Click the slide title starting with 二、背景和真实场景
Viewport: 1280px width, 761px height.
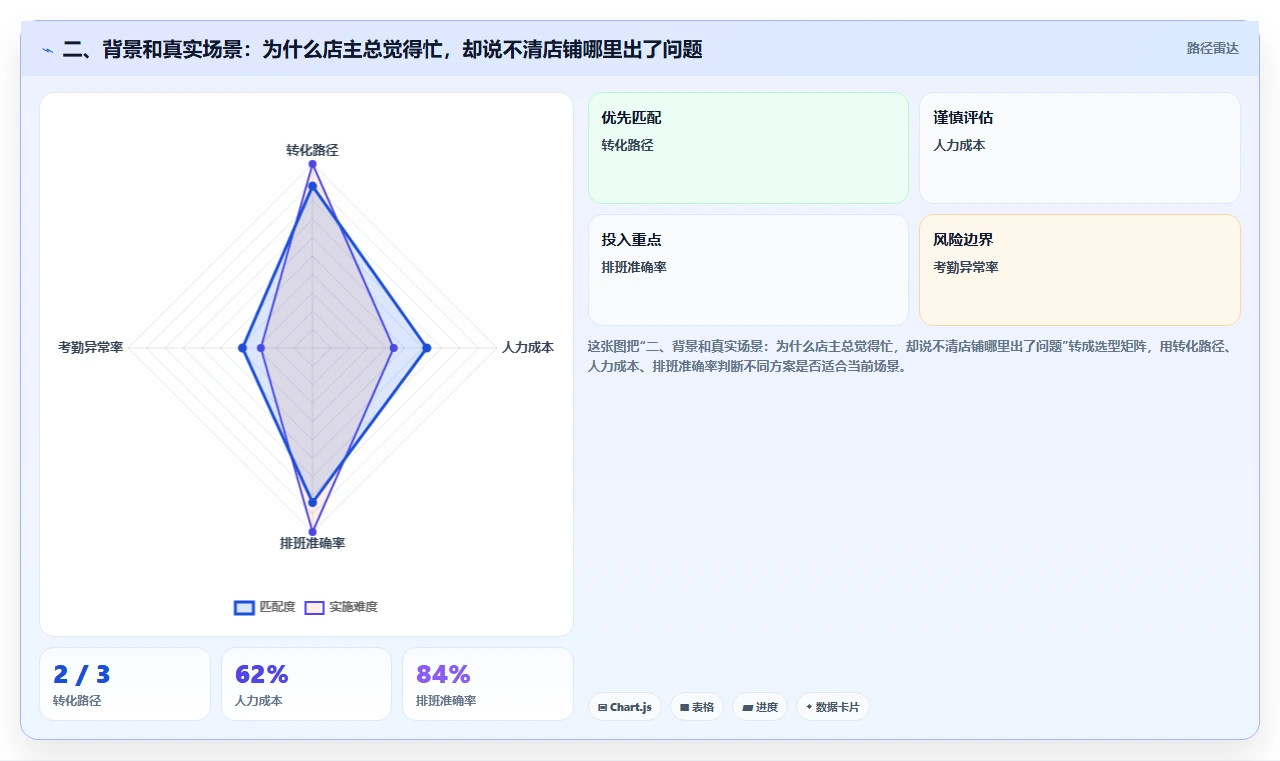[x=382, y=49]
